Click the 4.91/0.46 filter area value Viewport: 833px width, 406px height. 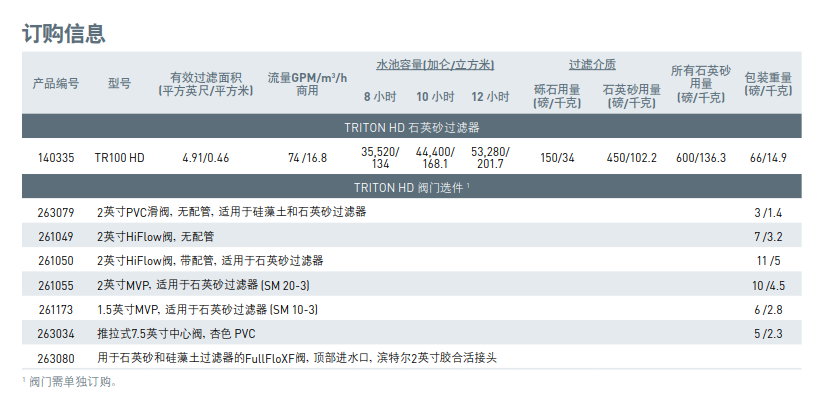206,158
